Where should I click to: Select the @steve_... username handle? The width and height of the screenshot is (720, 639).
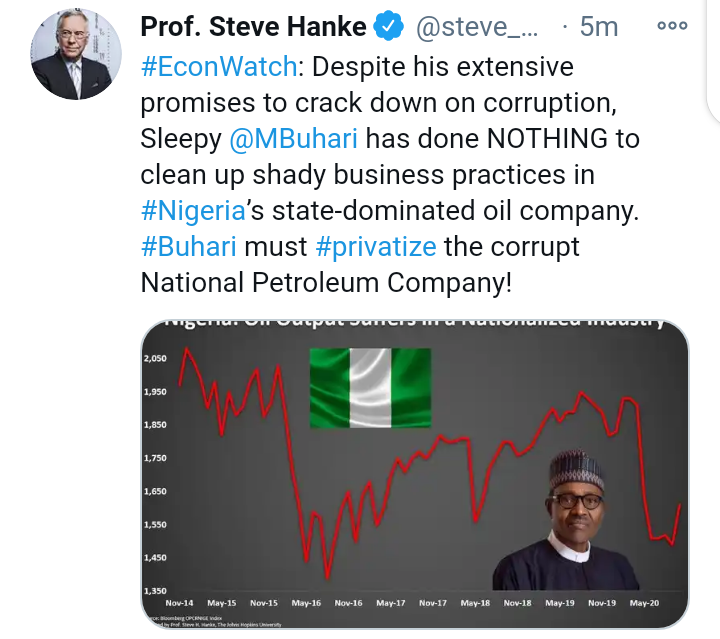tap(477, 27)
